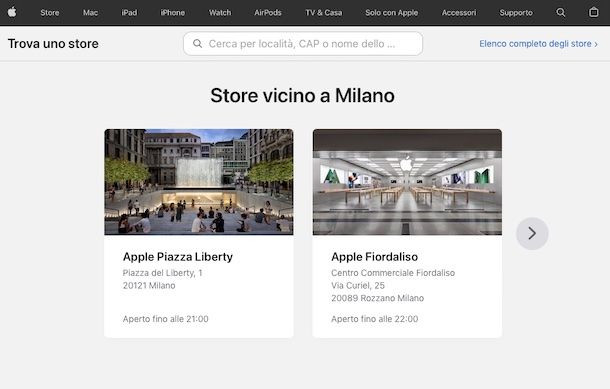Click the Centro Commerciale Fiordaliso text

tap(393, 273)
